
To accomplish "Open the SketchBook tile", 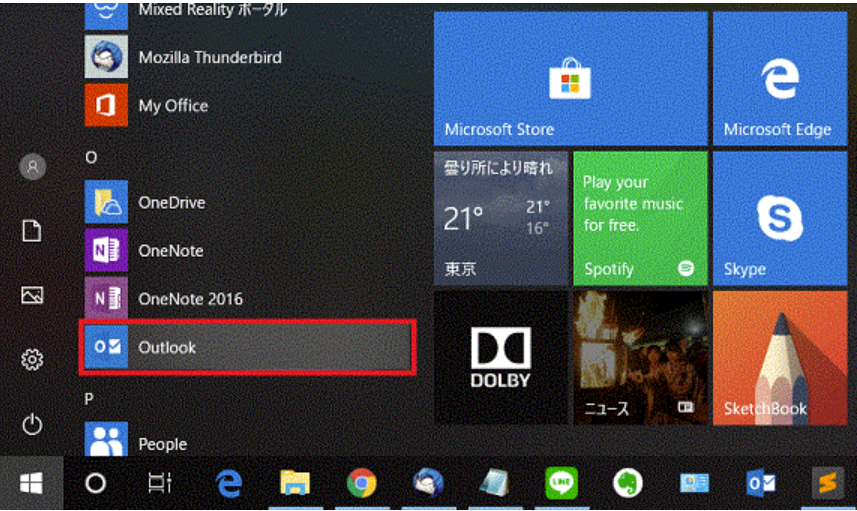I will pyautogui.click(x=780, y=358).
